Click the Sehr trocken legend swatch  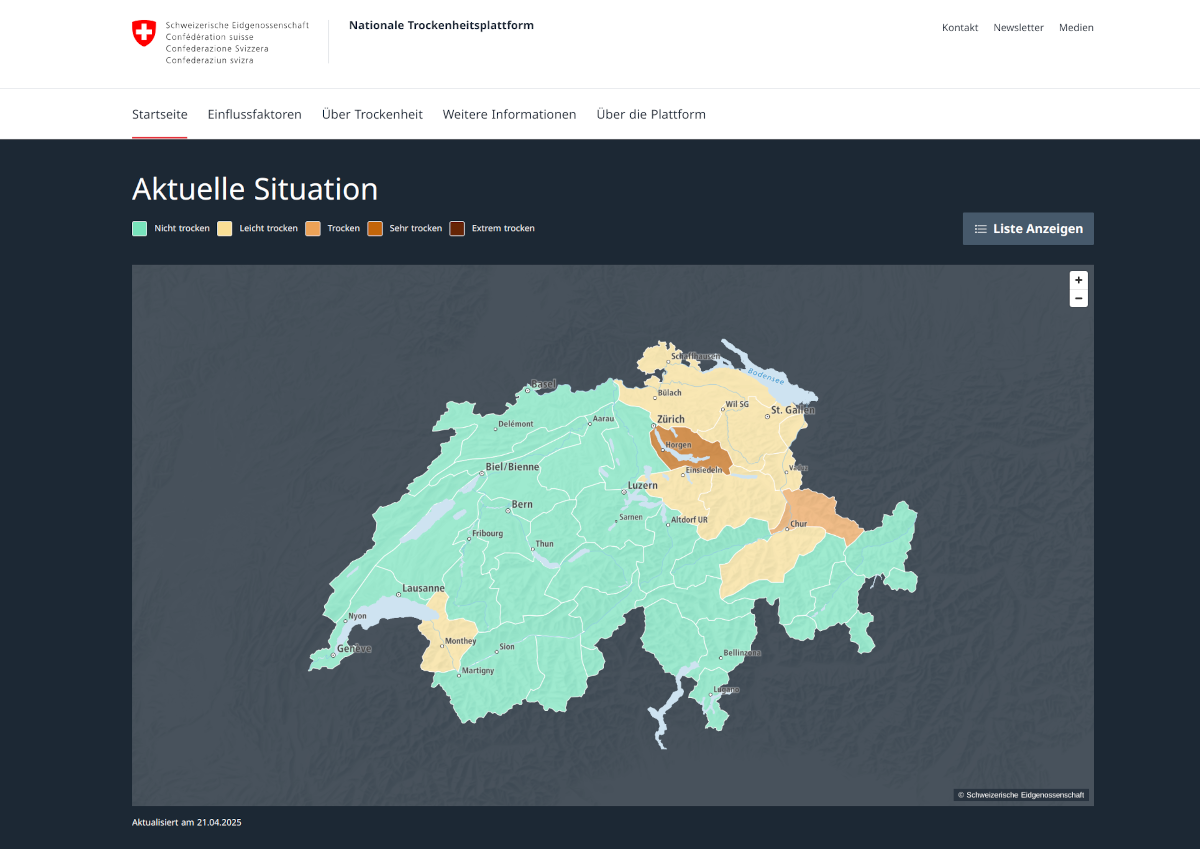click(375, 228)
